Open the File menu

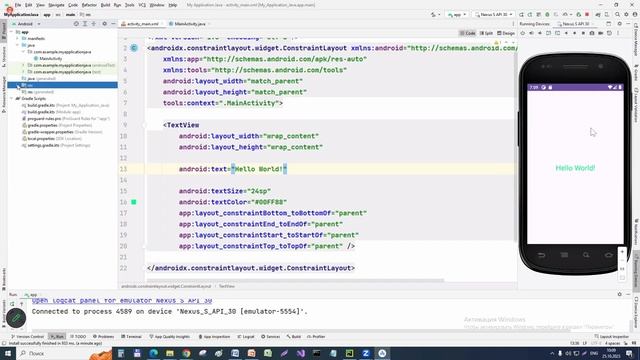click(18, 5)
